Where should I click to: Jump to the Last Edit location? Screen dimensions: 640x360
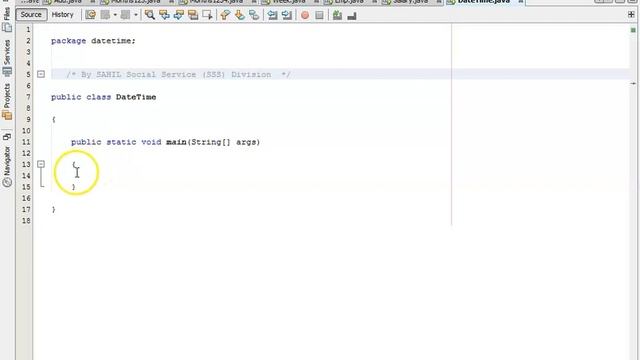[91, 15]
